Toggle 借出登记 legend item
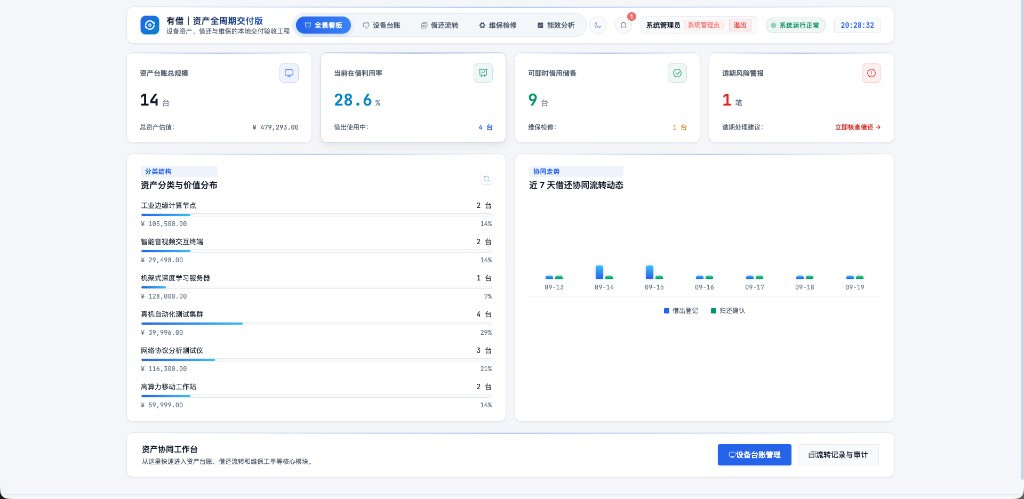The height and width of the screenshot is (499, 1024). [680, 311]
